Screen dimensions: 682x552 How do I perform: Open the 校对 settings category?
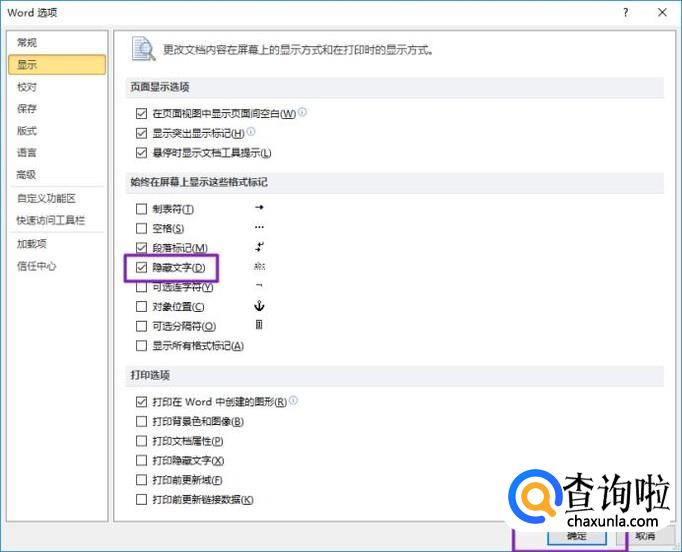pos(27,87)
